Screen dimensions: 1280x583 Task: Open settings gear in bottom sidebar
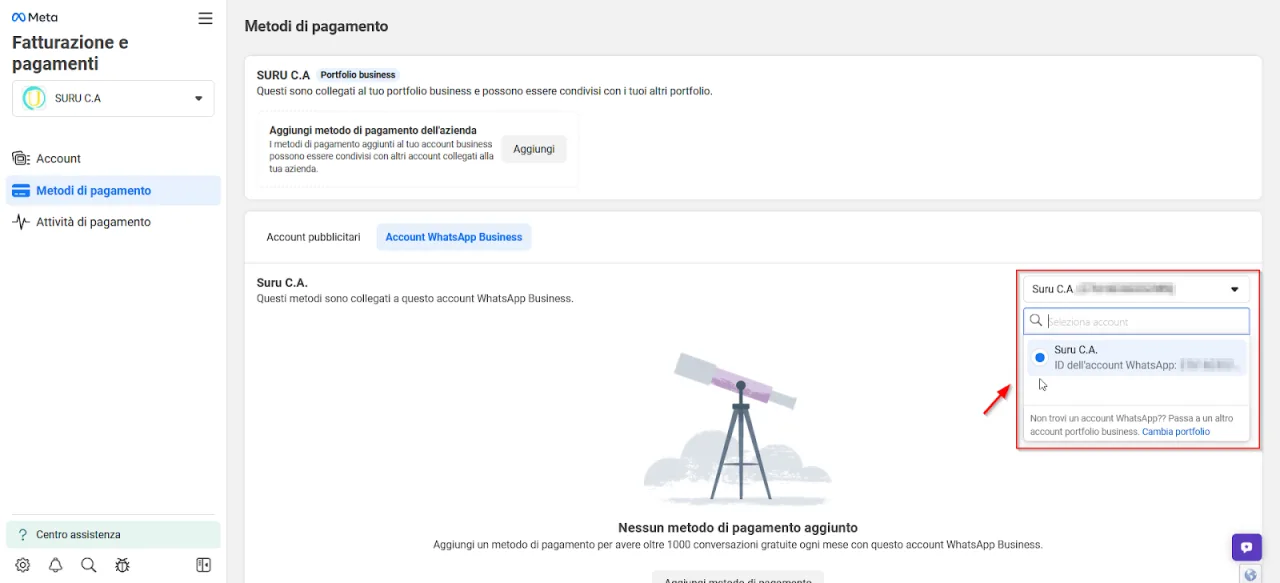click(23, 565)
